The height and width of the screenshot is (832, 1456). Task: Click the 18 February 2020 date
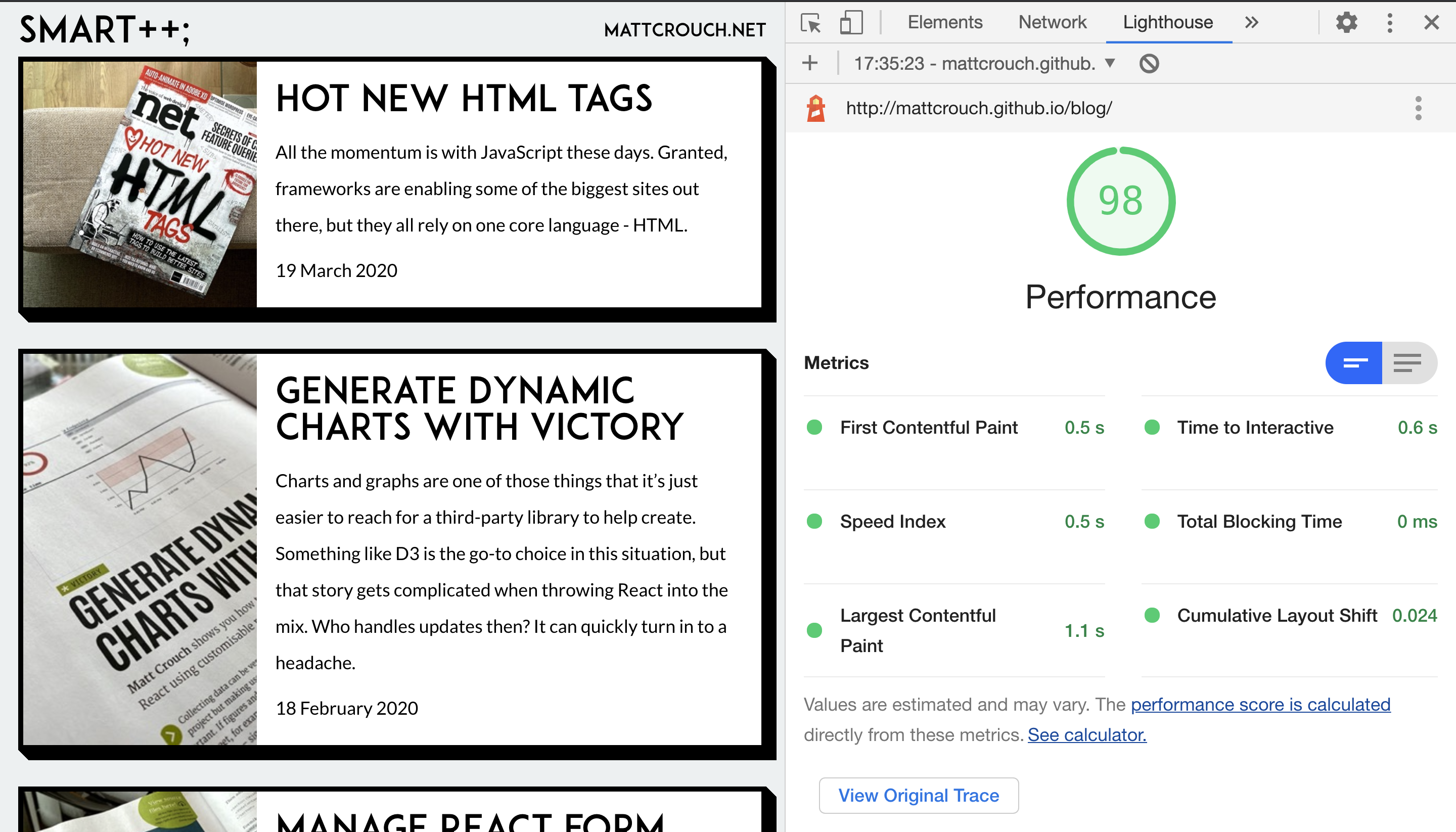(347, 708)
